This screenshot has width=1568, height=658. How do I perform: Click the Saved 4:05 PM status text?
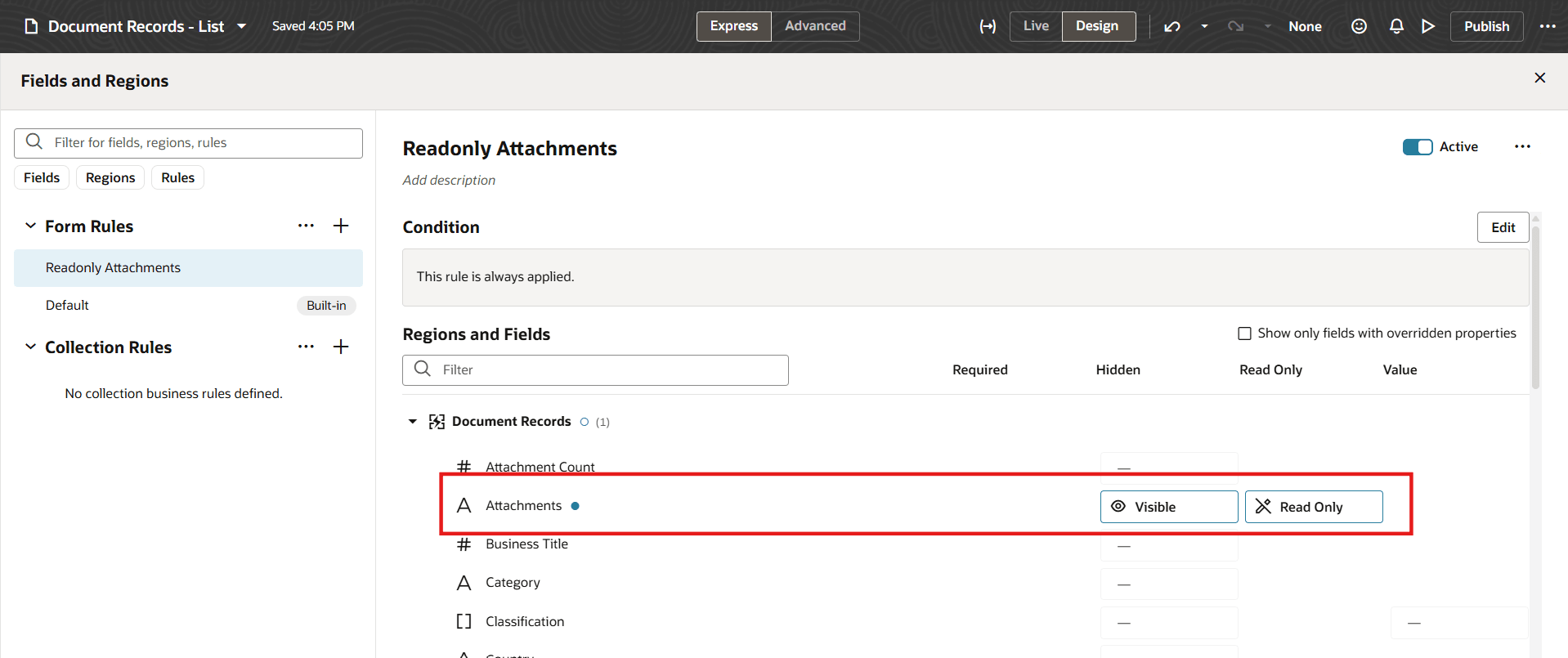313,26
